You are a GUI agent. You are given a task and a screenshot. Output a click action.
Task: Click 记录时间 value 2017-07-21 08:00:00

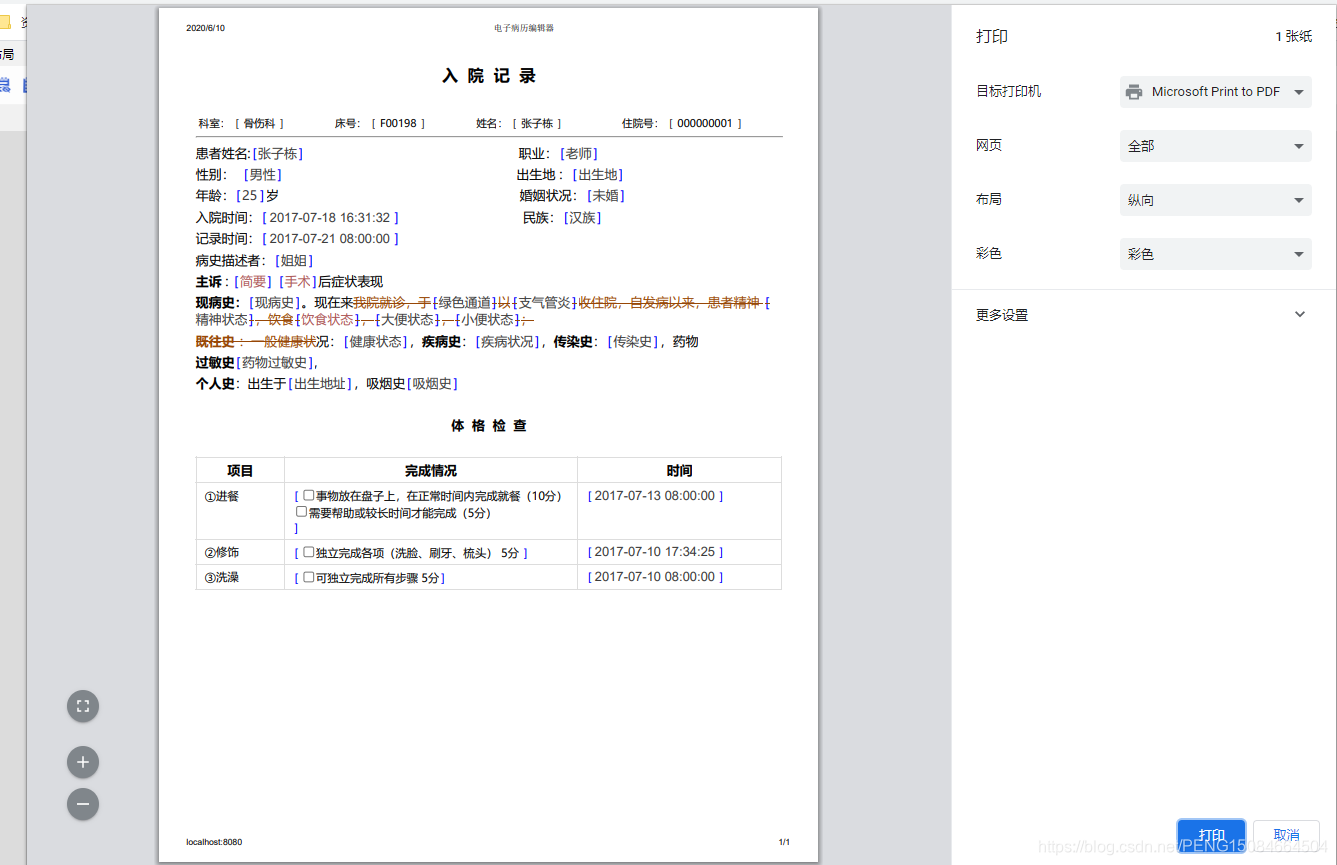tap(330, 239)
